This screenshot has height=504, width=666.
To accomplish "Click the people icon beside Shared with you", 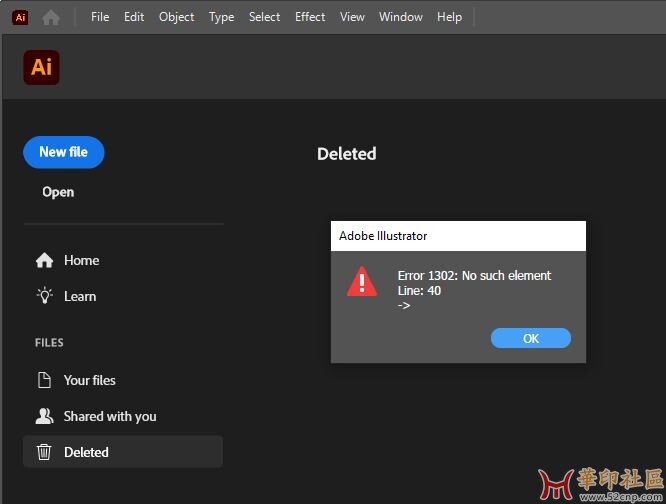I will (x=45, y=416).
